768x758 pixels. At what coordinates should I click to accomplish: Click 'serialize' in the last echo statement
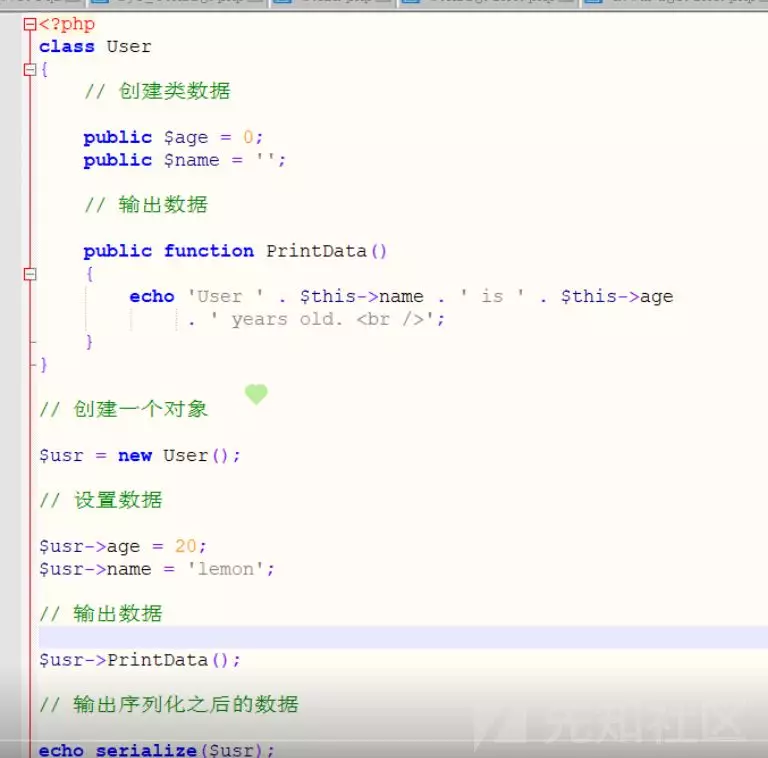coord(146,750)
